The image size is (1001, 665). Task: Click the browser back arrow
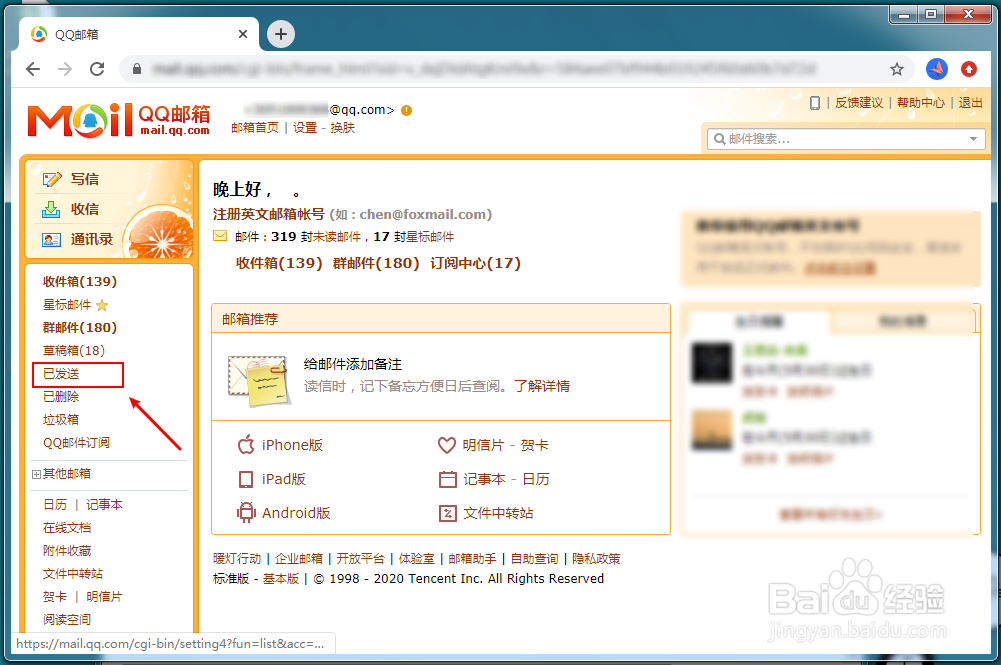(33, 69)
